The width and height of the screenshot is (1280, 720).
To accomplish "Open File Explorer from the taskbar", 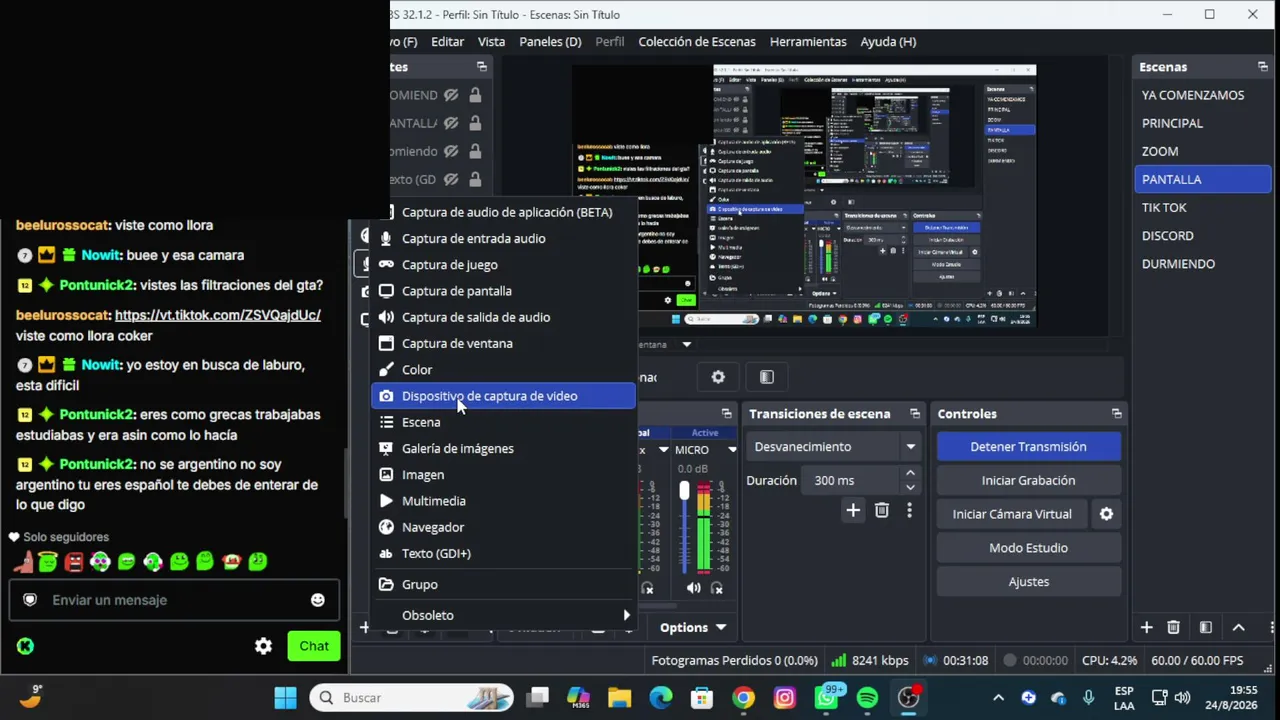I will tap(619, 698).
